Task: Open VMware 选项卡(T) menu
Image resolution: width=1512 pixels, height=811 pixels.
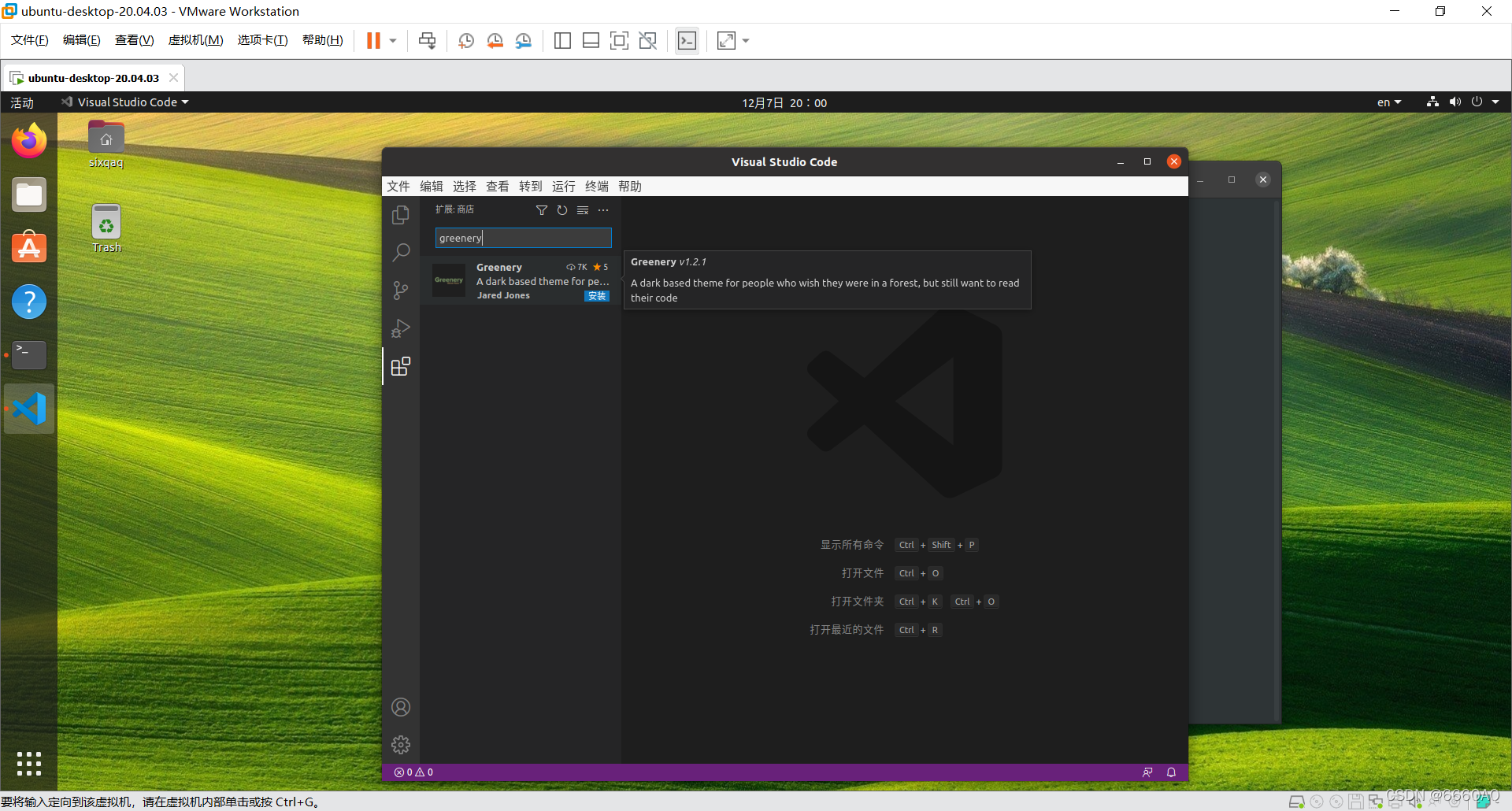Action: tap(263, 40)
